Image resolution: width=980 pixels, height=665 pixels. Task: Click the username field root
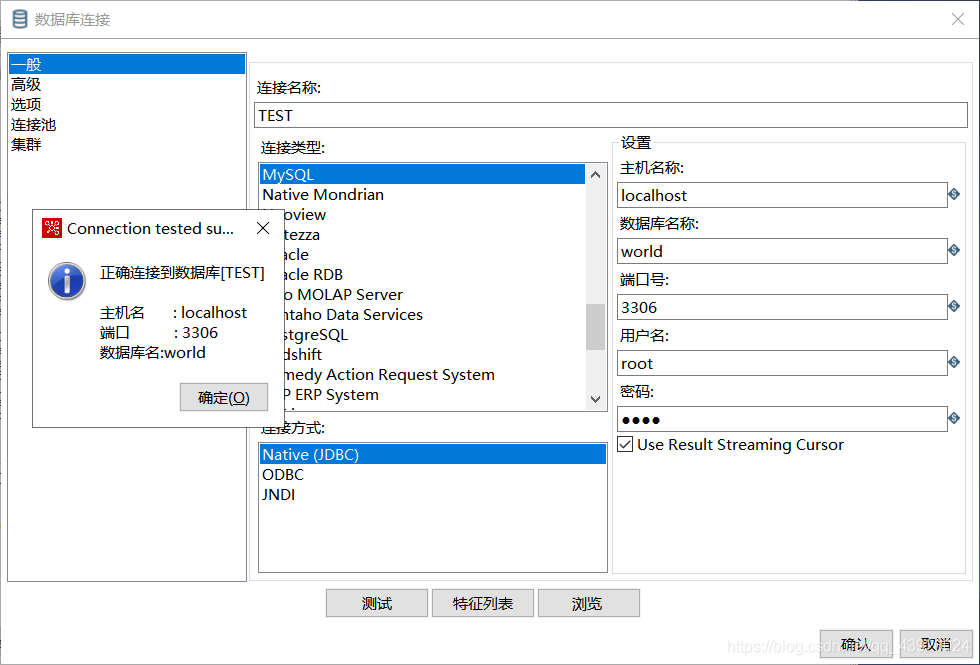point(782,363)
